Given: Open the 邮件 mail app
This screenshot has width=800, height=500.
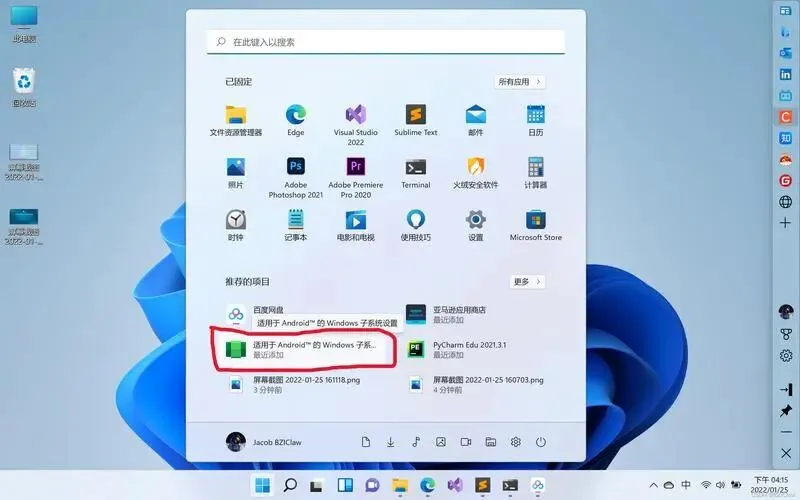Looking at the screenshot, I should (x=476, y=121).
